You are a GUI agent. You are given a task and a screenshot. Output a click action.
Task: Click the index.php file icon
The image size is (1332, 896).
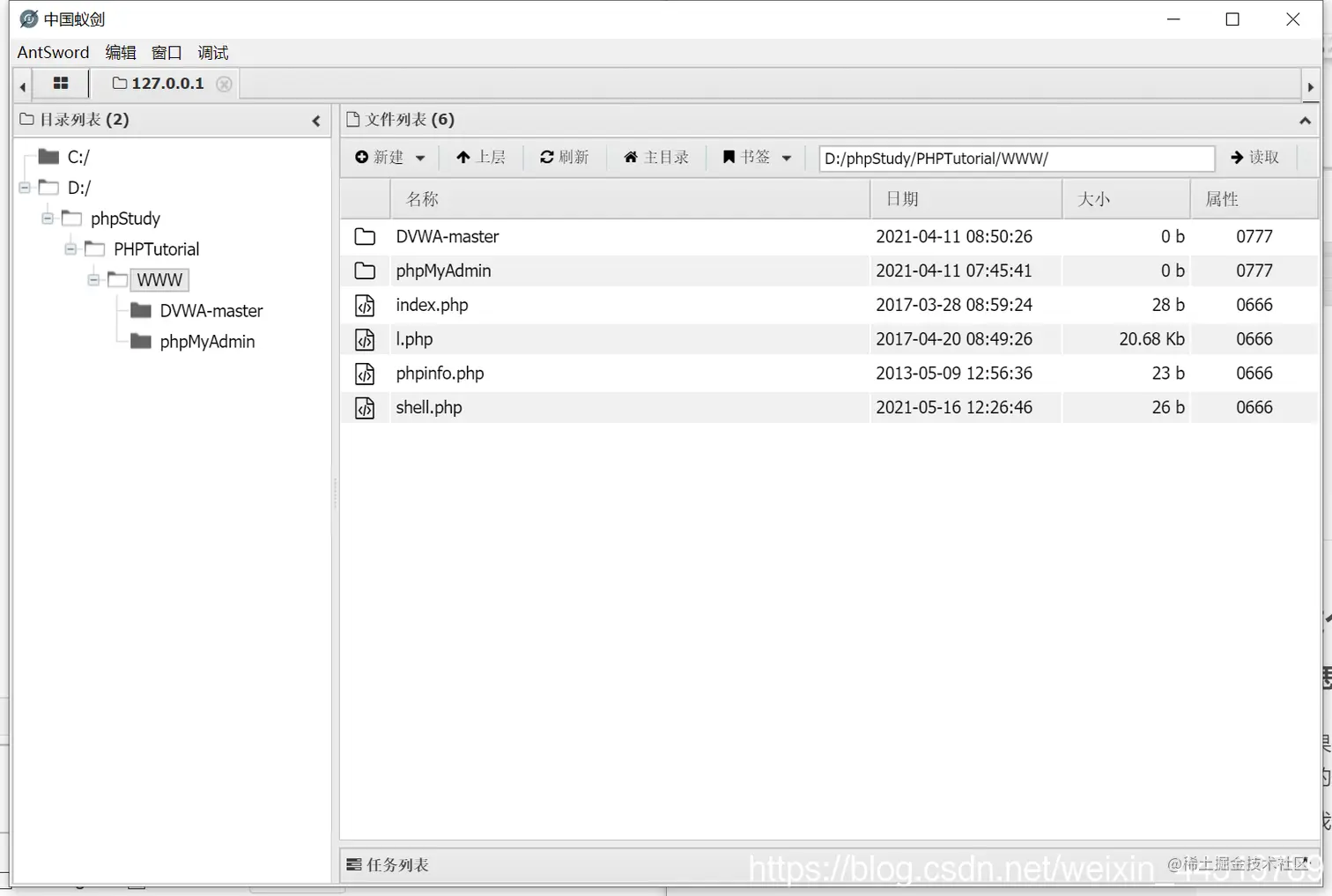pos(365,306)
